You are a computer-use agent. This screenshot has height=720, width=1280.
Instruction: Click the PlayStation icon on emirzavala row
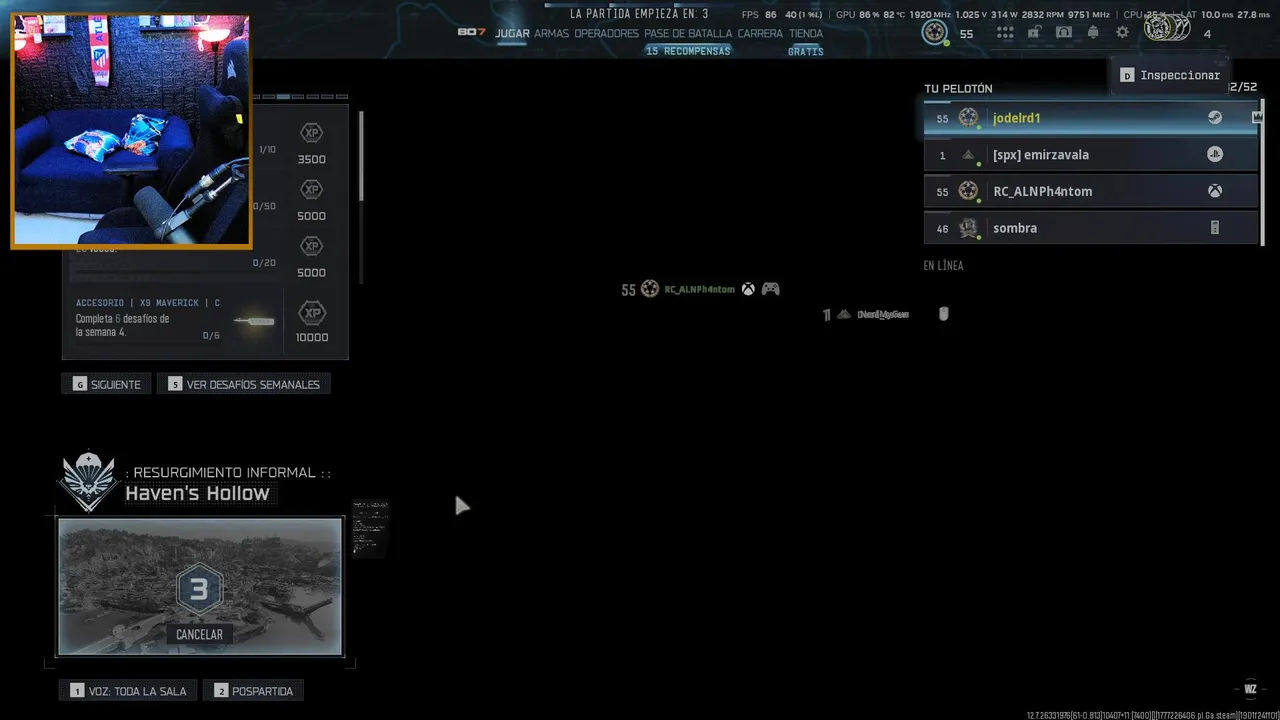point(1214,154)
